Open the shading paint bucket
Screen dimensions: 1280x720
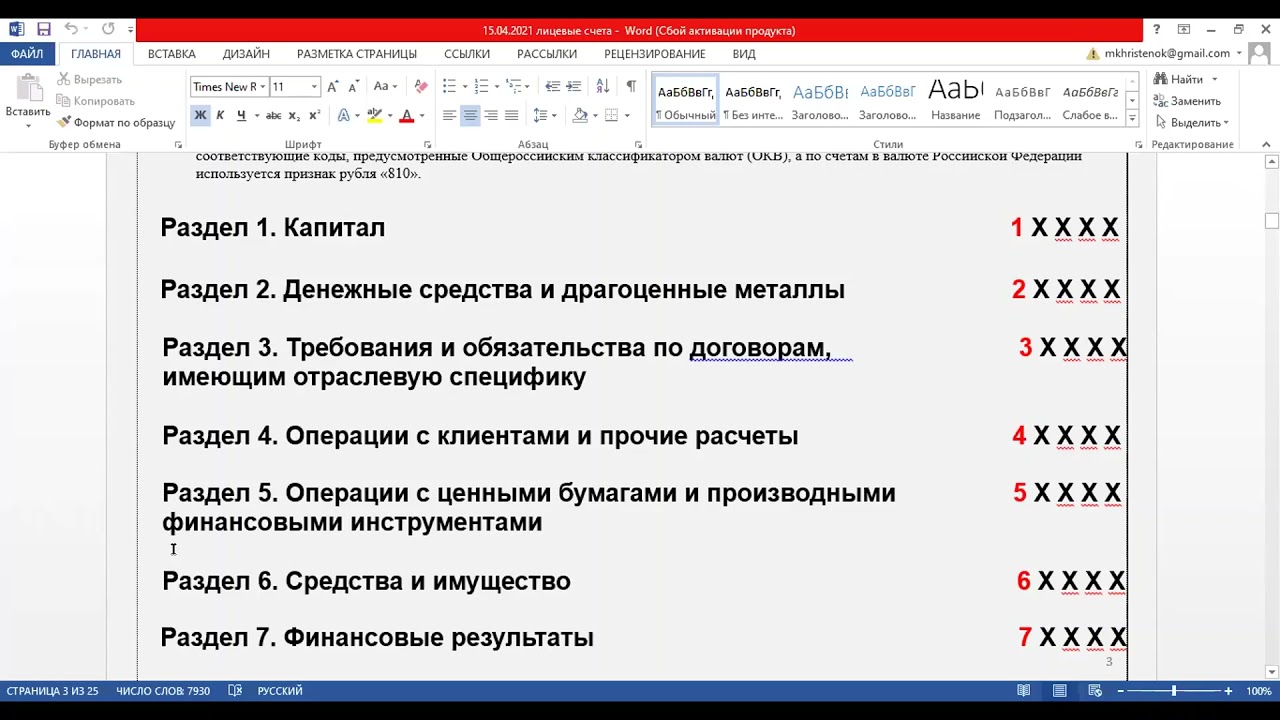tap(580, 116)
